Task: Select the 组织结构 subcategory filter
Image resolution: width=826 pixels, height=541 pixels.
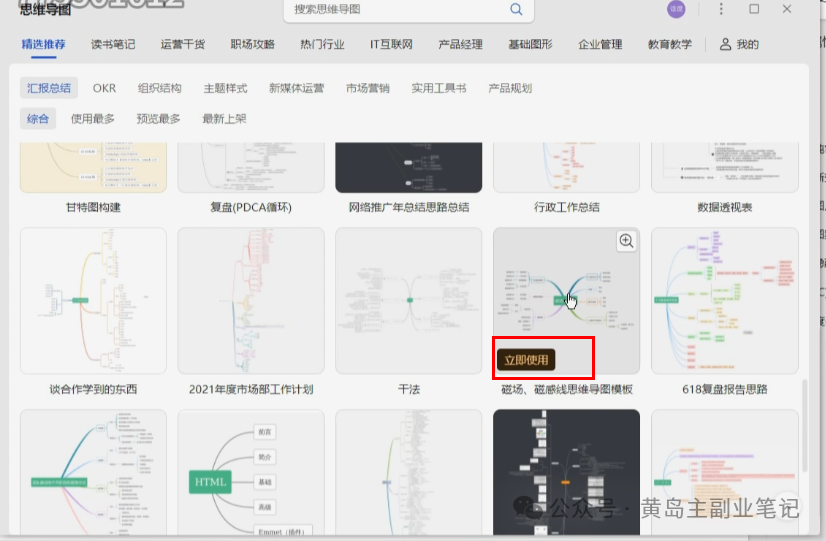Action: [x=160, y=88]
